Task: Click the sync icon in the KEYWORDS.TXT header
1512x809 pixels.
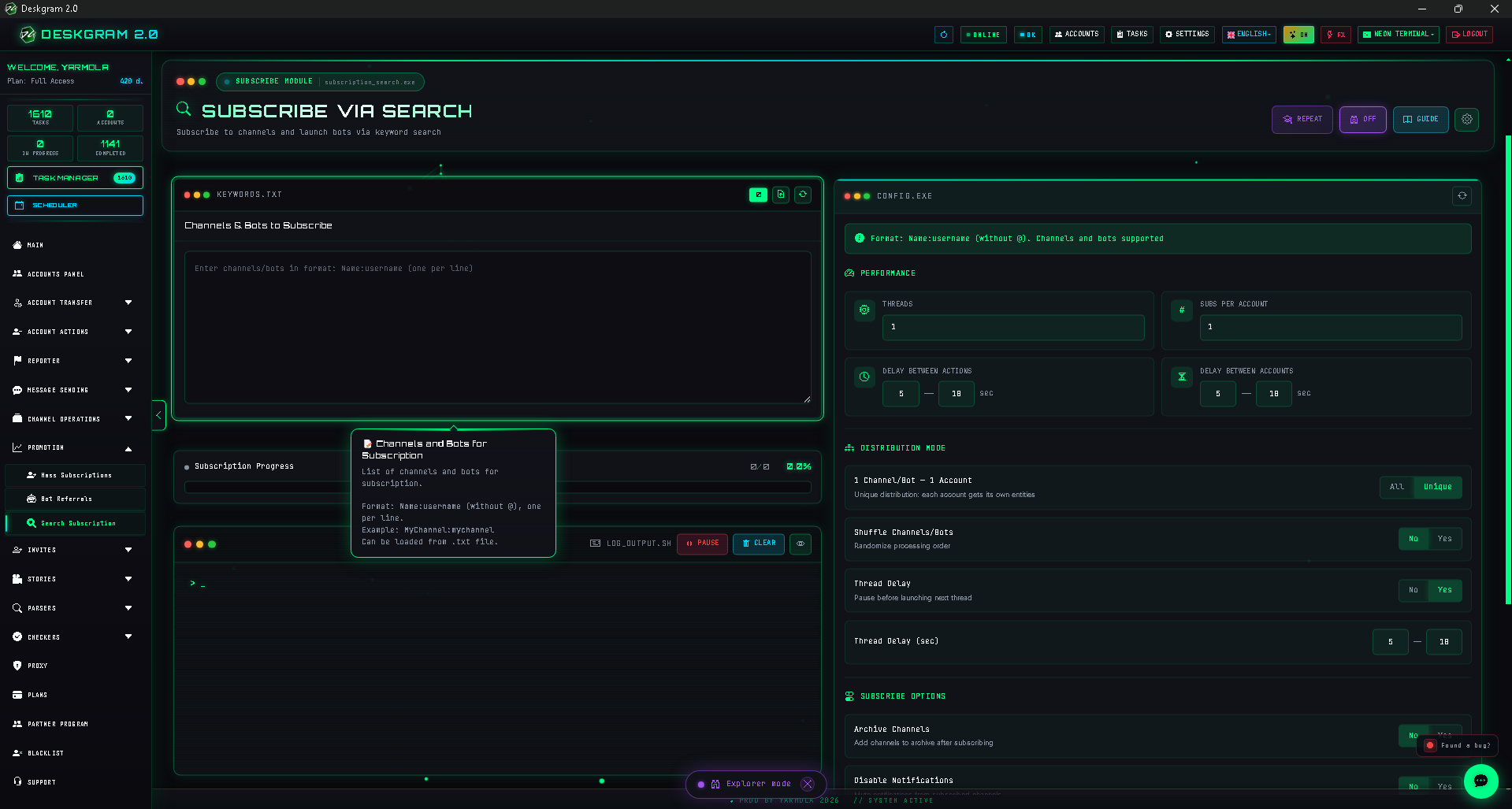Action: click(803, 195)
